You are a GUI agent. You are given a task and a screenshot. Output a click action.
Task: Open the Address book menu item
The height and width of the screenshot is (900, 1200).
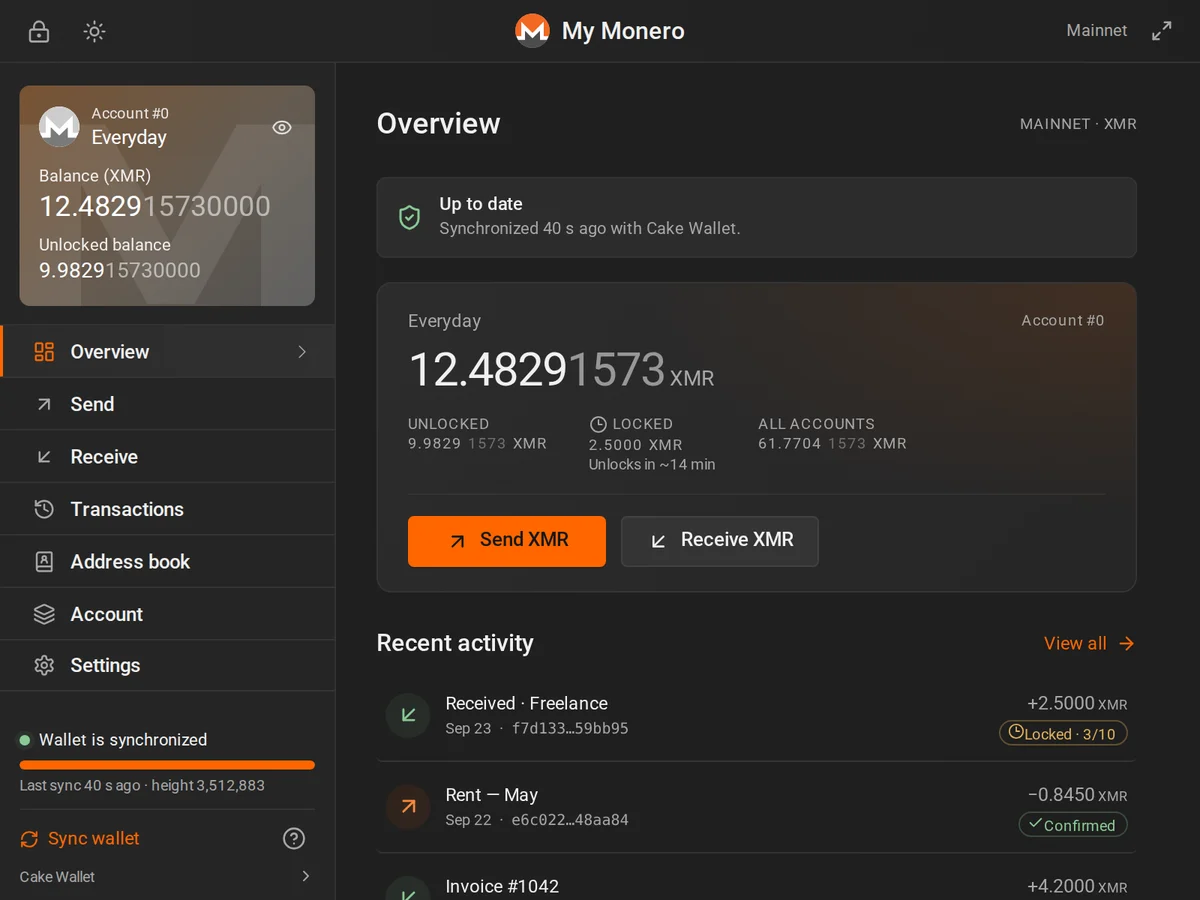coord(168,562)
